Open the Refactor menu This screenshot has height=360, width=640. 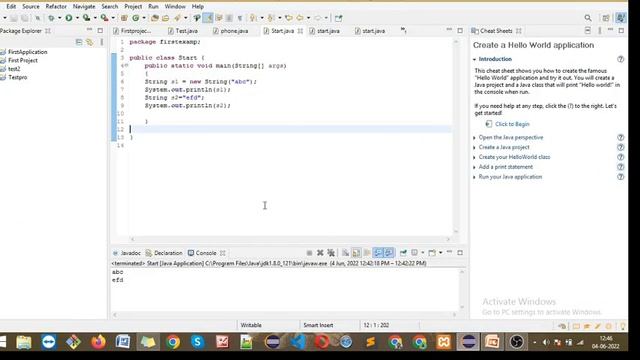tap(56, 7)
